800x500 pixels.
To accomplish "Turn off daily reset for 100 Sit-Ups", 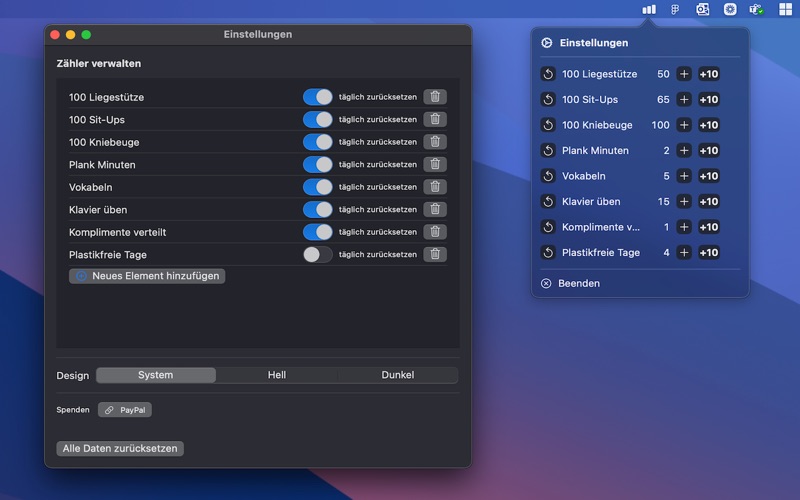I will 317,119.
